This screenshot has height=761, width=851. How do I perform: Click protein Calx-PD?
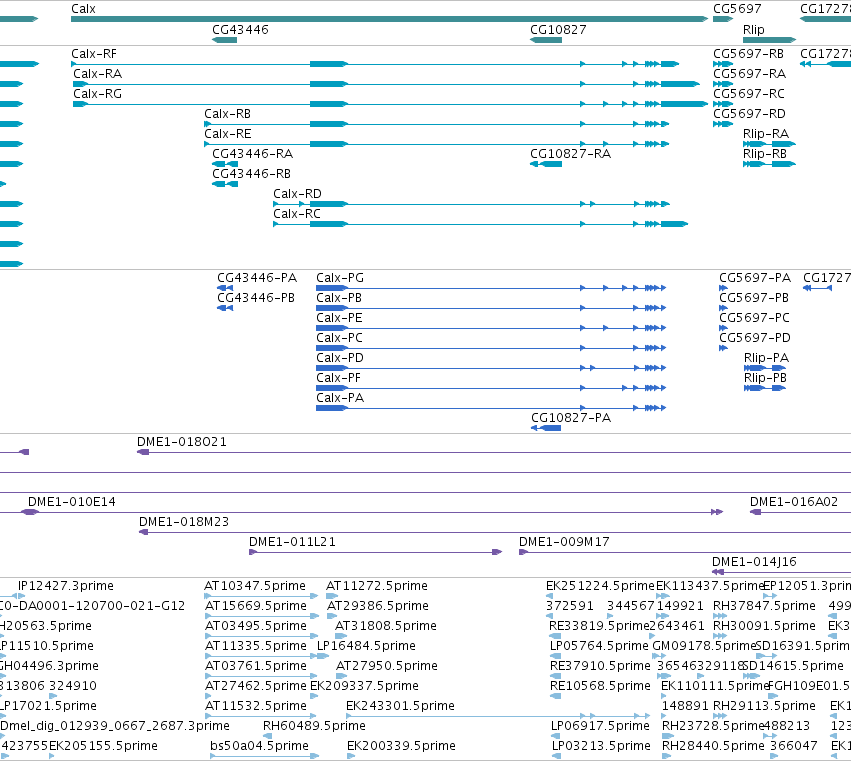[340, 358]
